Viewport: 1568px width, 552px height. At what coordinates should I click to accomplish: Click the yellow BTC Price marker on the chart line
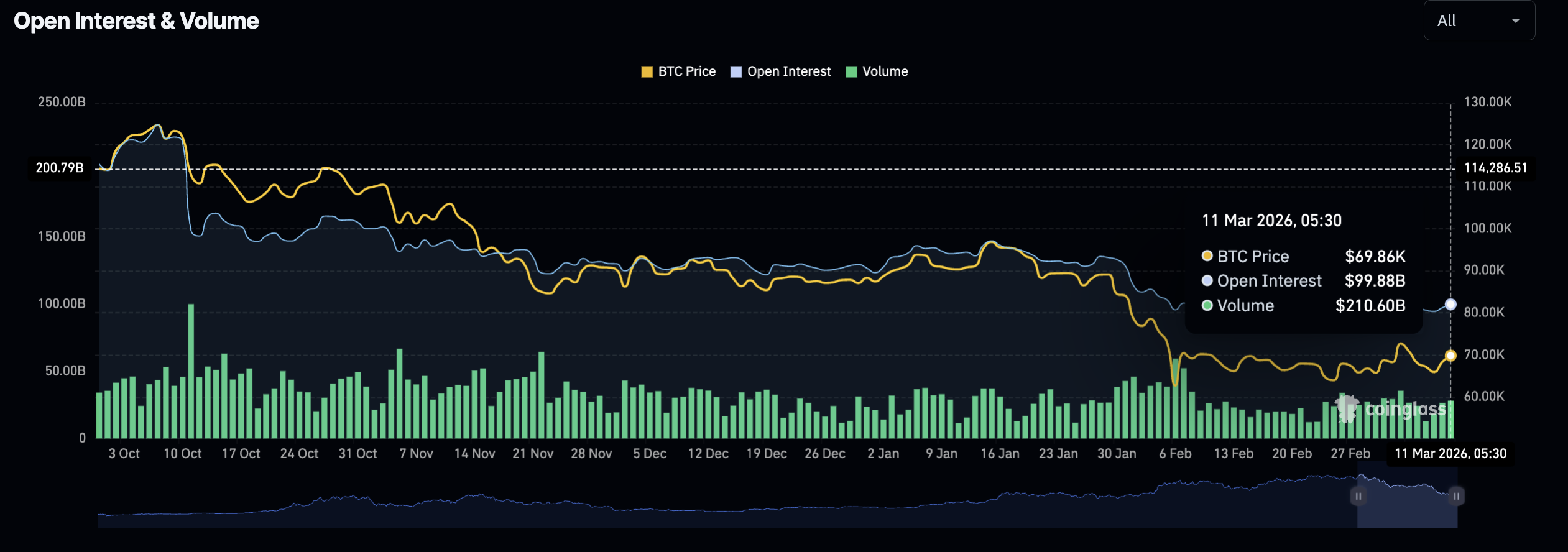pyautogui.click(x=1450, y=356)
